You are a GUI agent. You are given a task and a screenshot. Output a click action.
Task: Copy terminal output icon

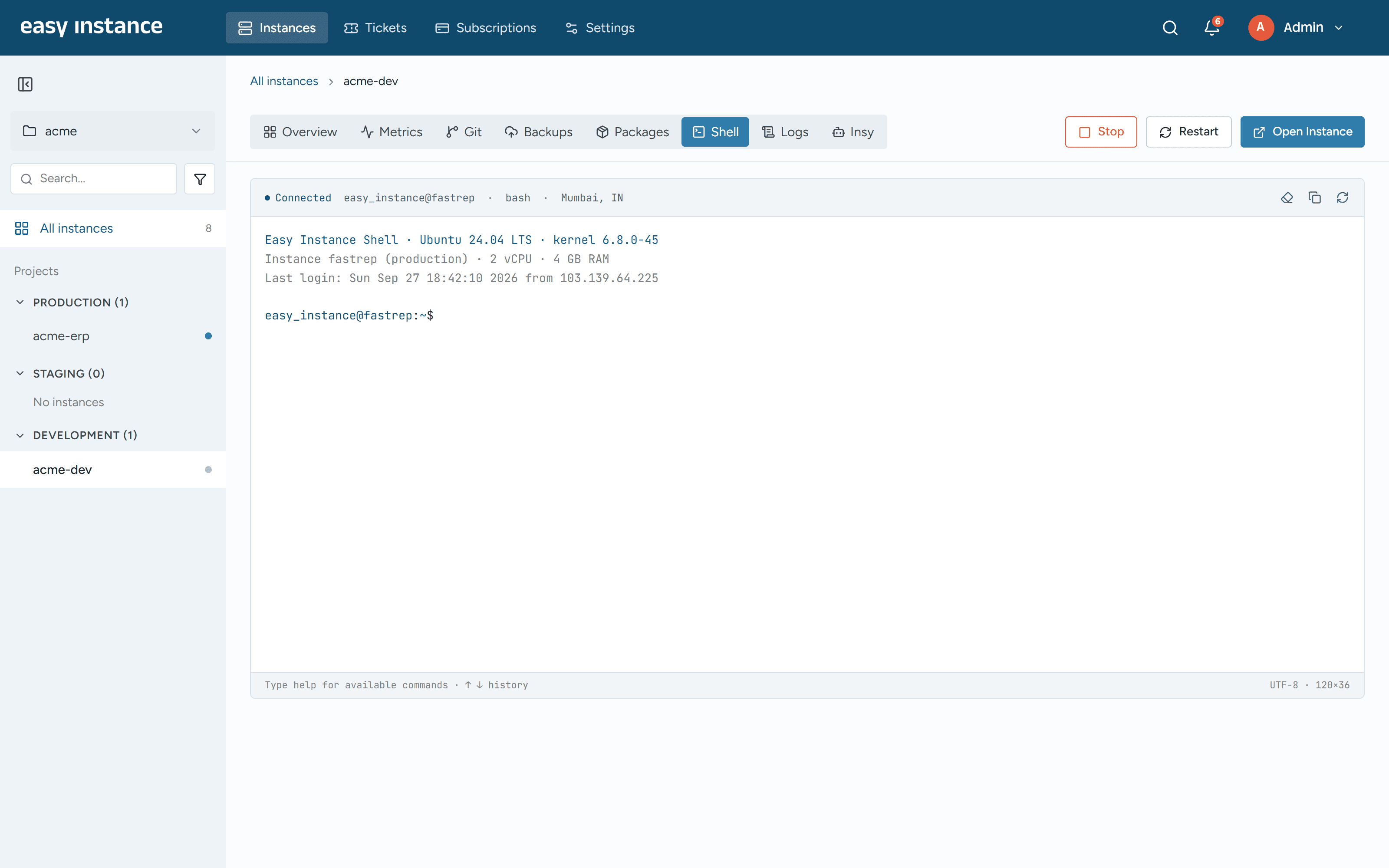[x=1314, y=197]
